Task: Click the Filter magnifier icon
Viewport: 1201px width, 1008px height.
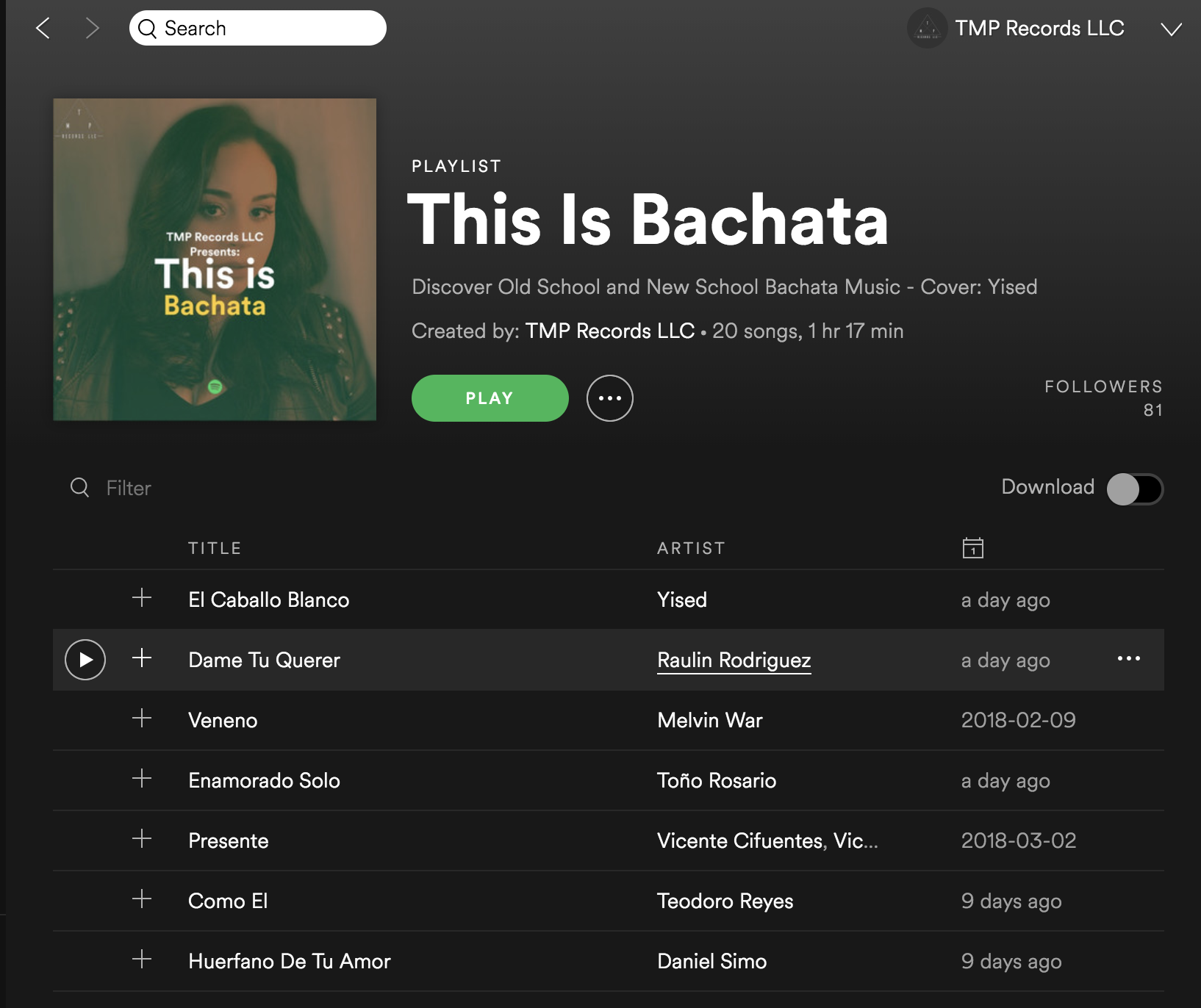Action: [x=79, y=488]
